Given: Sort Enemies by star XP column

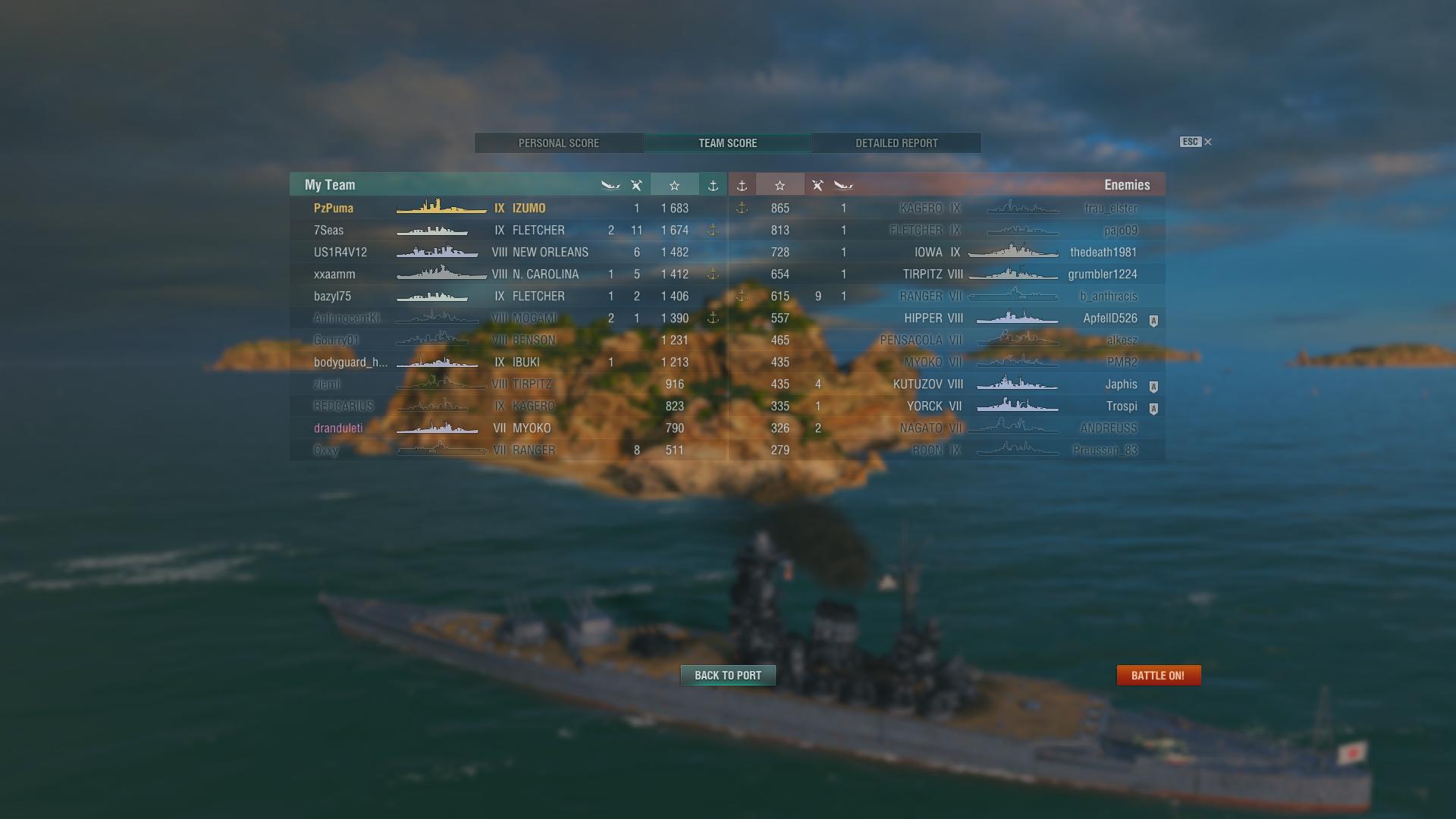Looking at the screenshot, I should (x=780, y=185).
